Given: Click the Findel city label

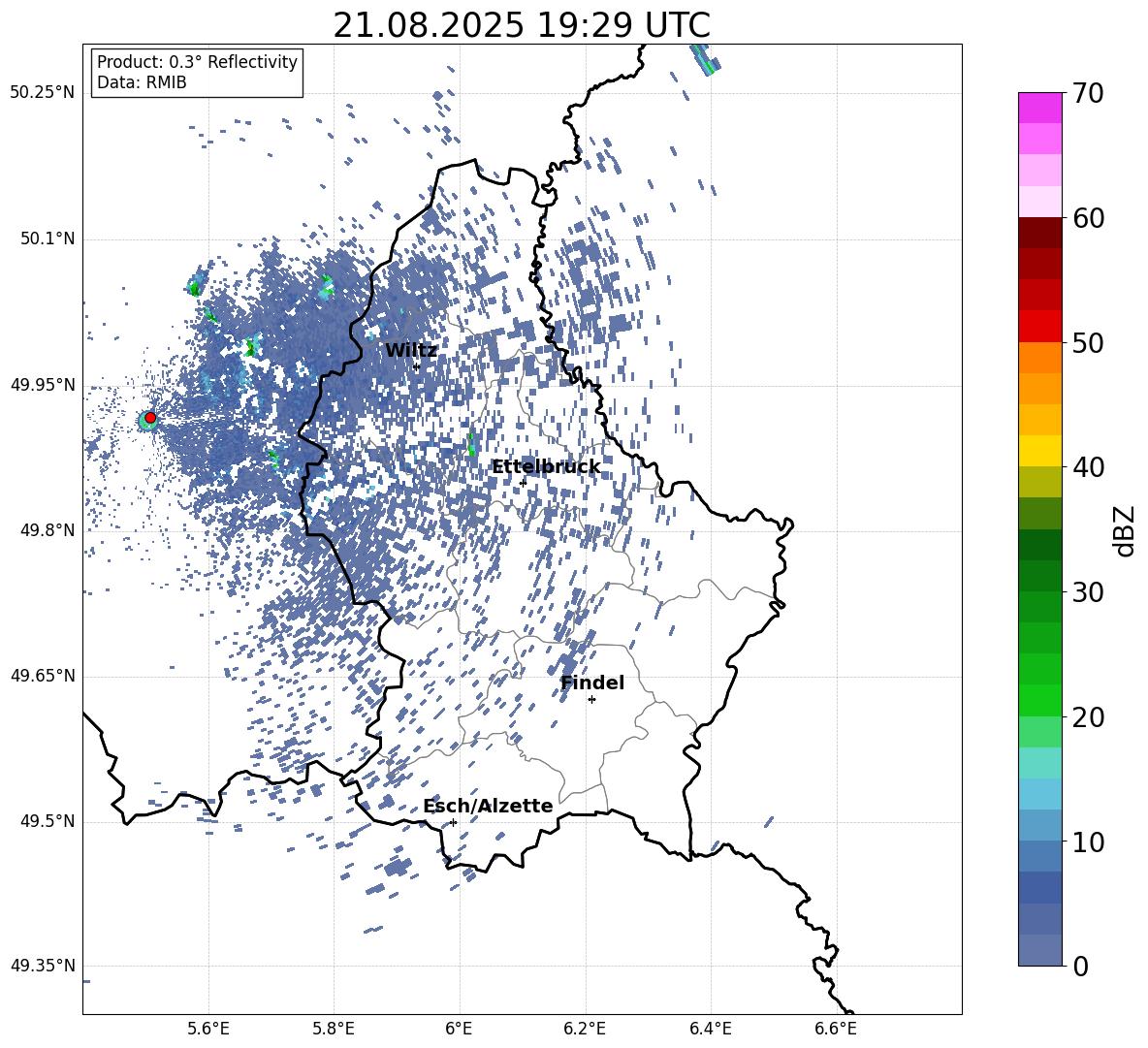Looking at the screenshot, I should point(592,683).
